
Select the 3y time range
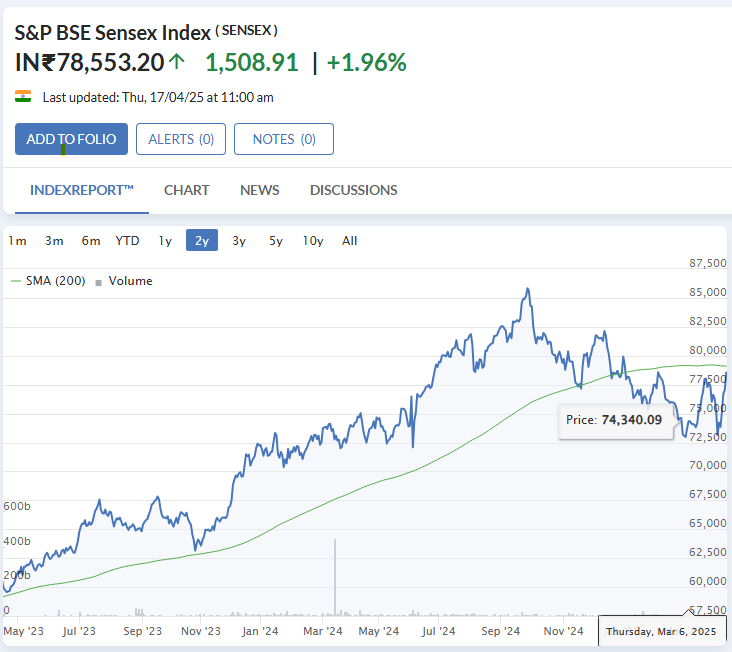tap(239, 241)
